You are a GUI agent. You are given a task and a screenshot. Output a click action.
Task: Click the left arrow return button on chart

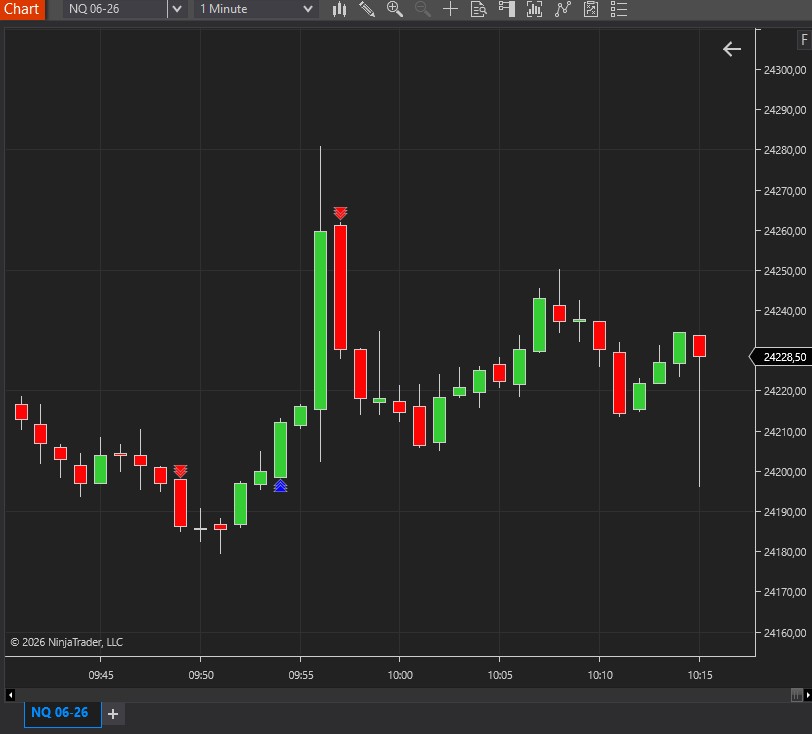(732, 48)
